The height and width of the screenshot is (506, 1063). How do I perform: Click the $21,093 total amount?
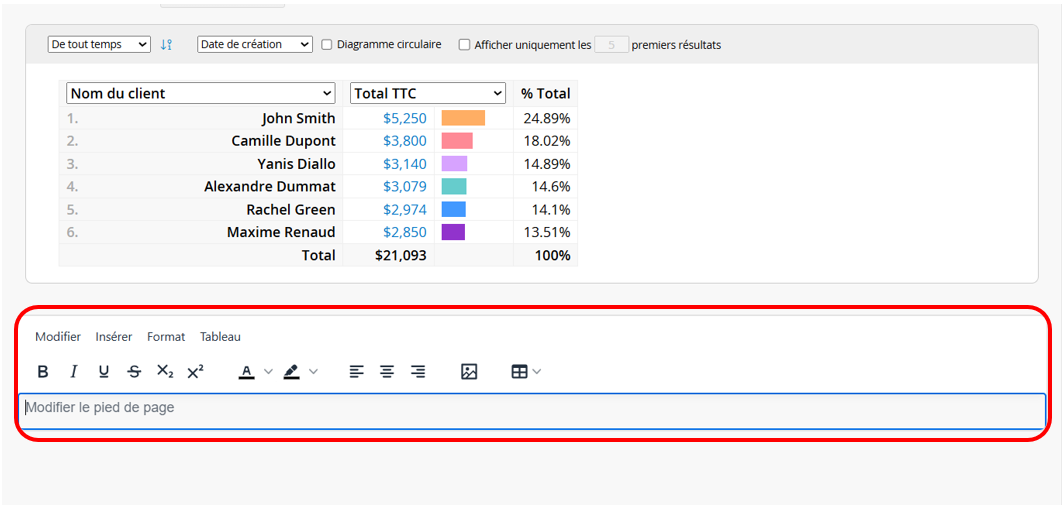click(x=401, y=255)
